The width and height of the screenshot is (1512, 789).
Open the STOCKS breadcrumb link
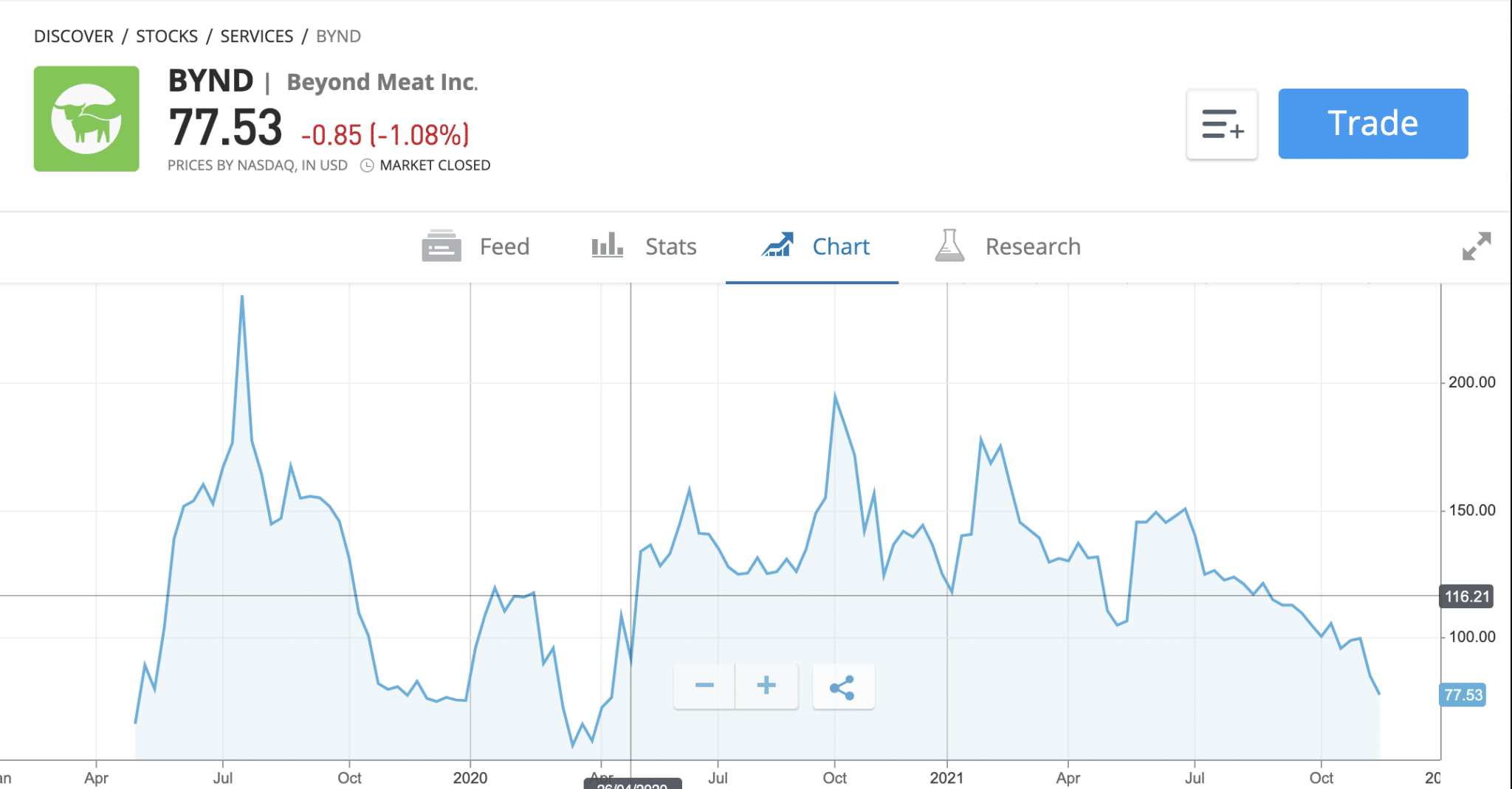click(x=167, y=36)
